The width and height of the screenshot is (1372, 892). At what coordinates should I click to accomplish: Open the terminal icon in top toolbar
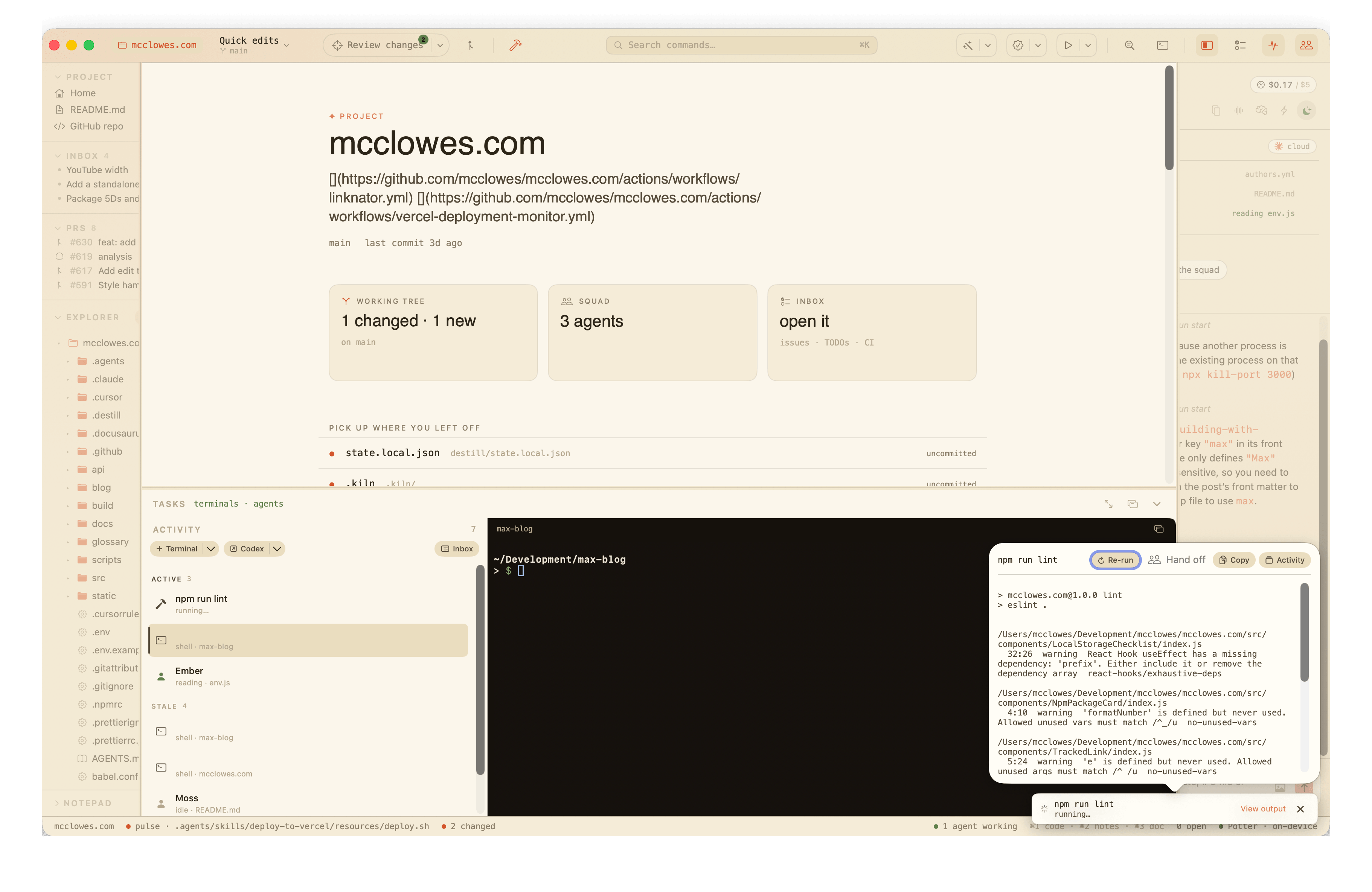click(1163, 45)
